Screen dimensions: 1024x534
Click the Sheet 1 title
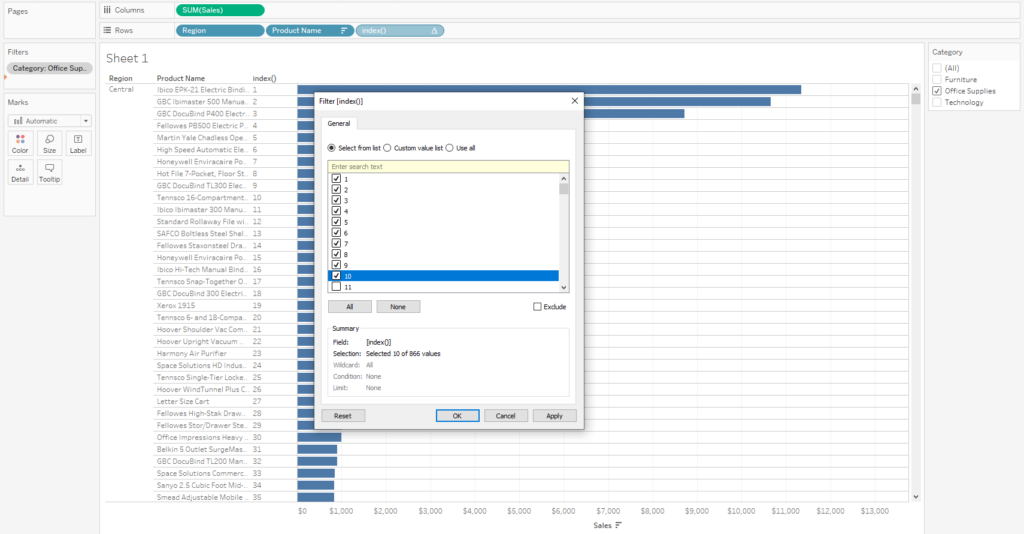[127, 58]
